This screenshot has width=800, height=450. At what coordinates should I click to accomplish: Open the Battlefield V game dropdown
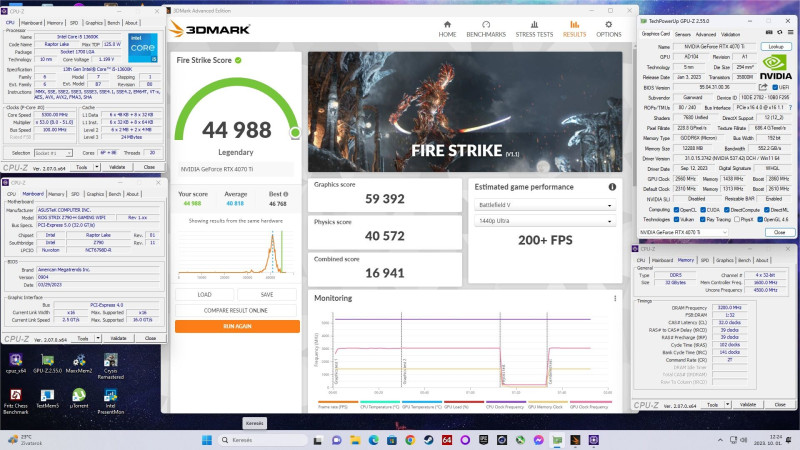click(x=544, y=205)
